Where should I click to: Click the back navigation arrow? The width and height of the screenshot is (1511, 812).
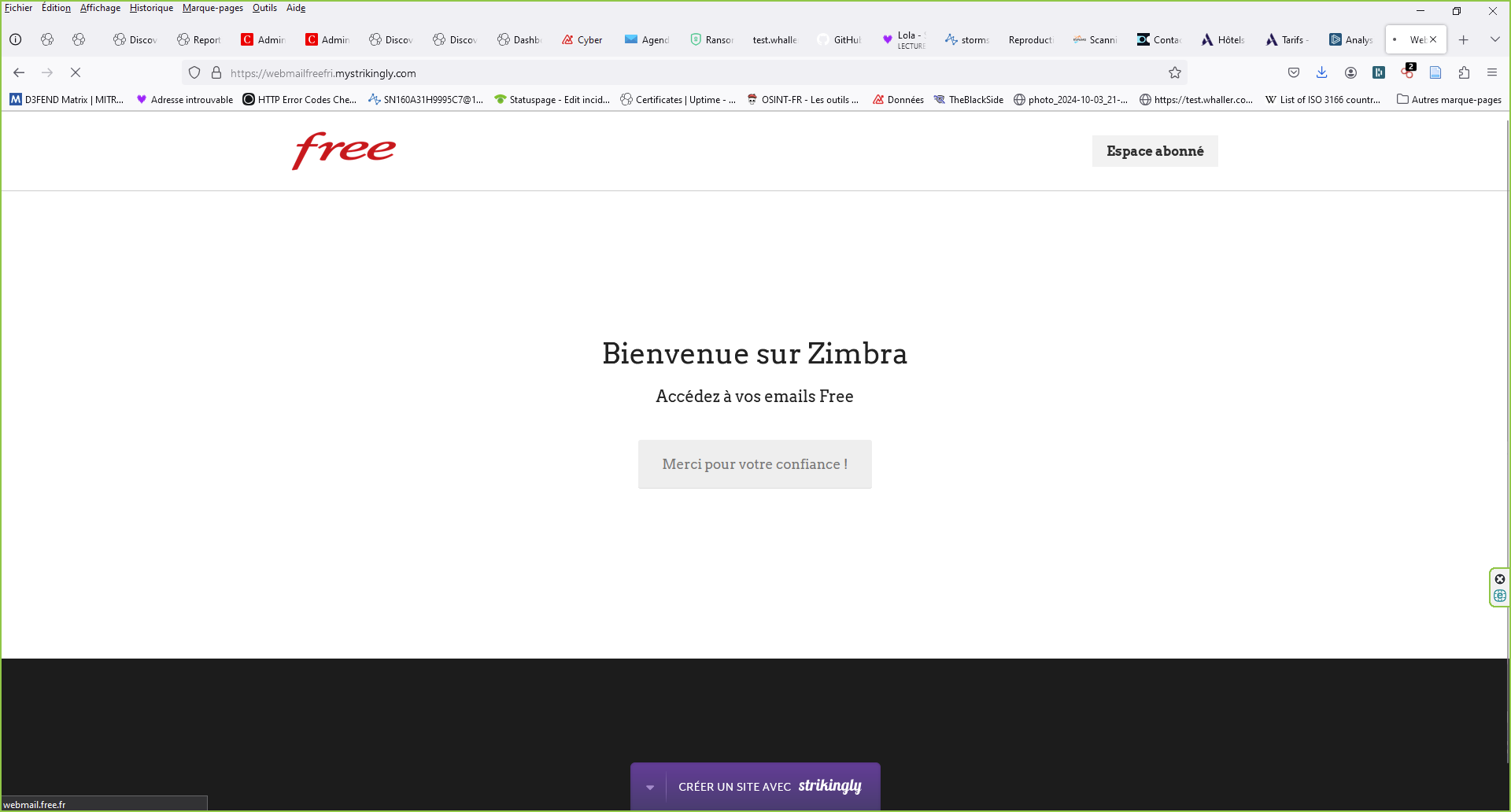pyautogui.click(x=19, y=72)
